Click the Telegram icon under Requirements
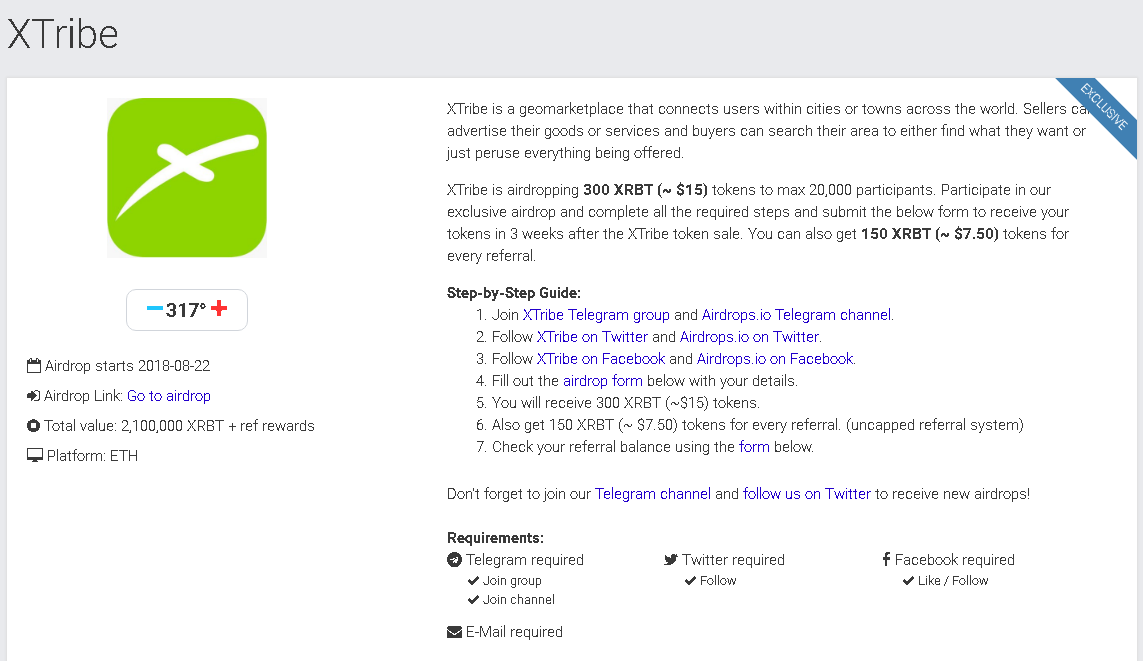The height and width of the screenshot is (661, 1143). 454,560
